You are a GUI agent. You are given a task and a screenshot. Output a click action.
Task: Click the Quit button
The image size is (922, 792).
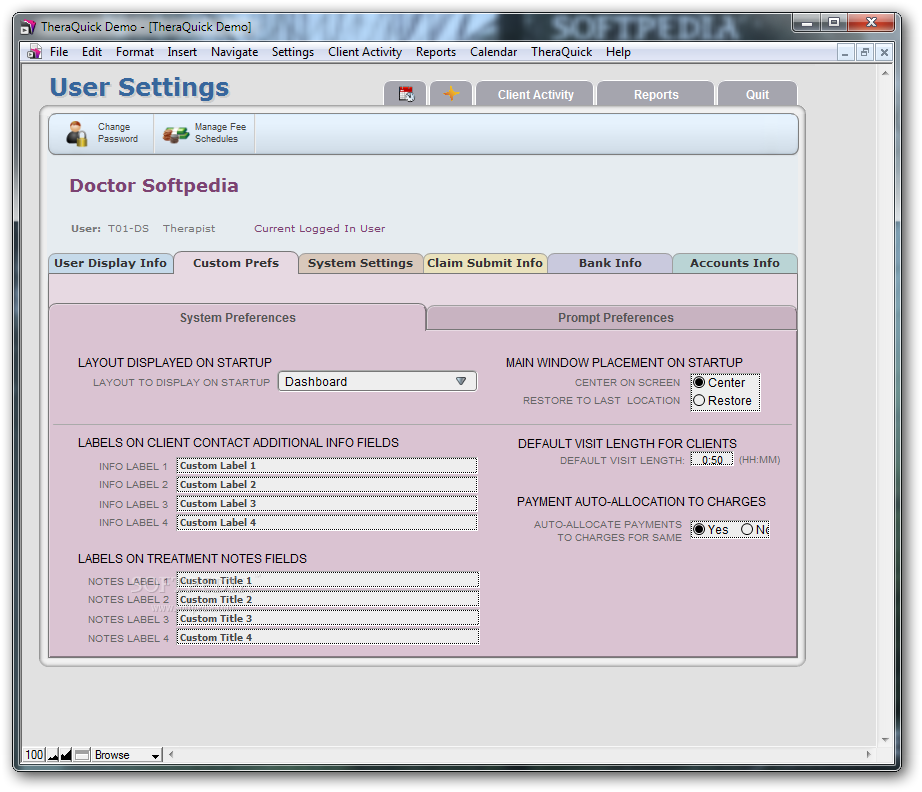pyautogui.click(x=757, y=94)
